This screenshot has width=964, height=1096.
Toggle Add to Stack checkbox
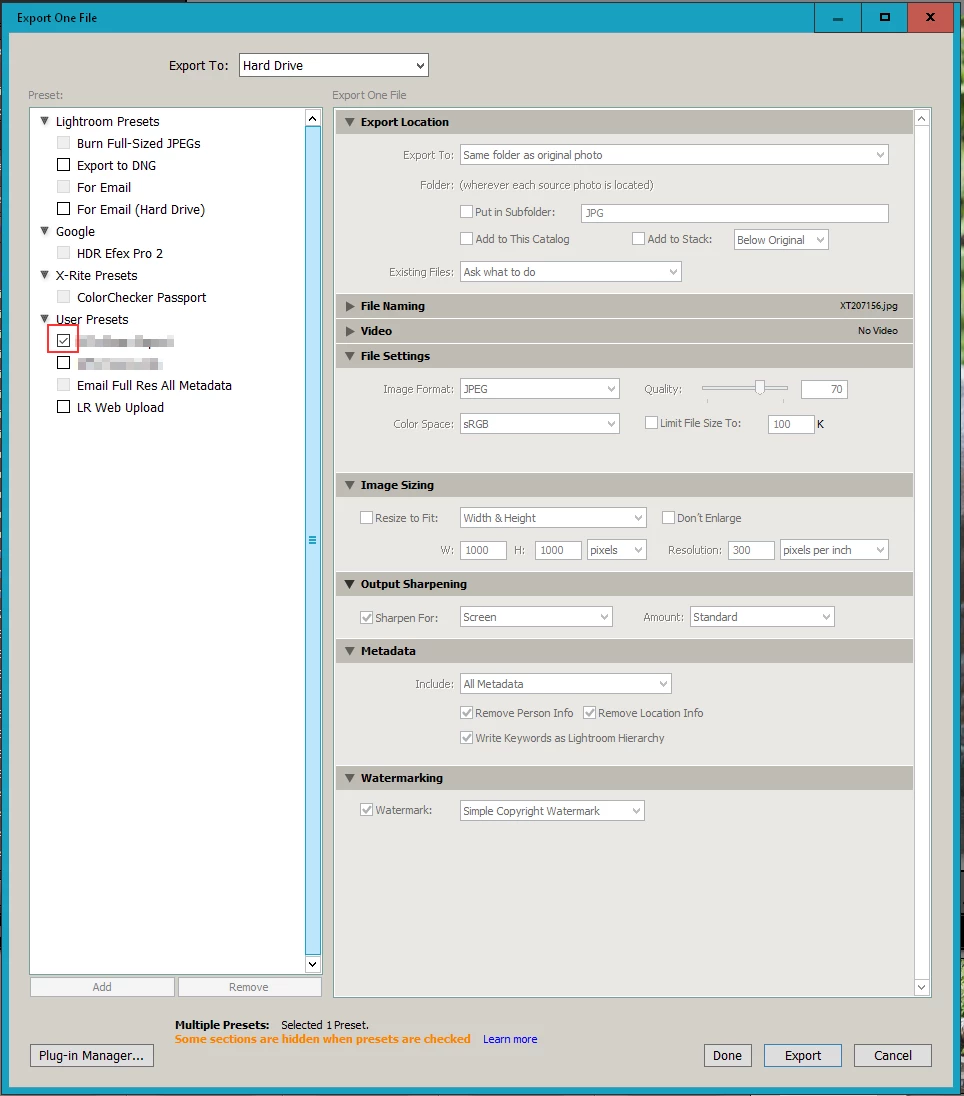pyautogui.click(x=638, y=238)
